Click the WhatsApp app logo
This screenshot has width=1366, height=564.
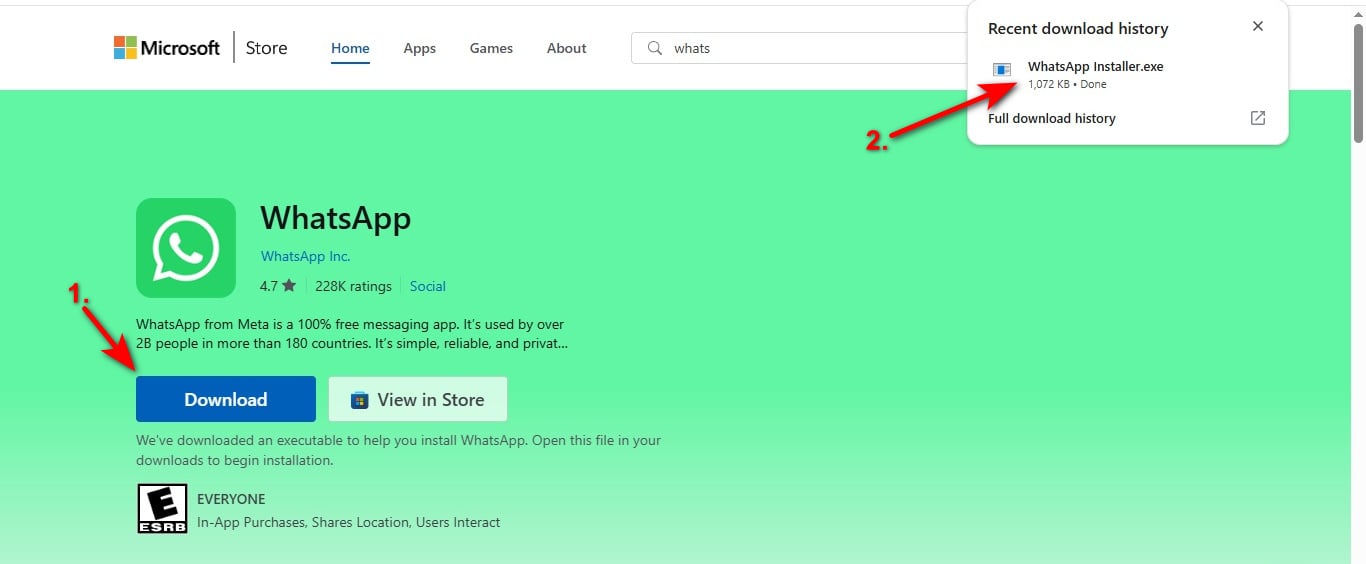(x=186, y=248)
